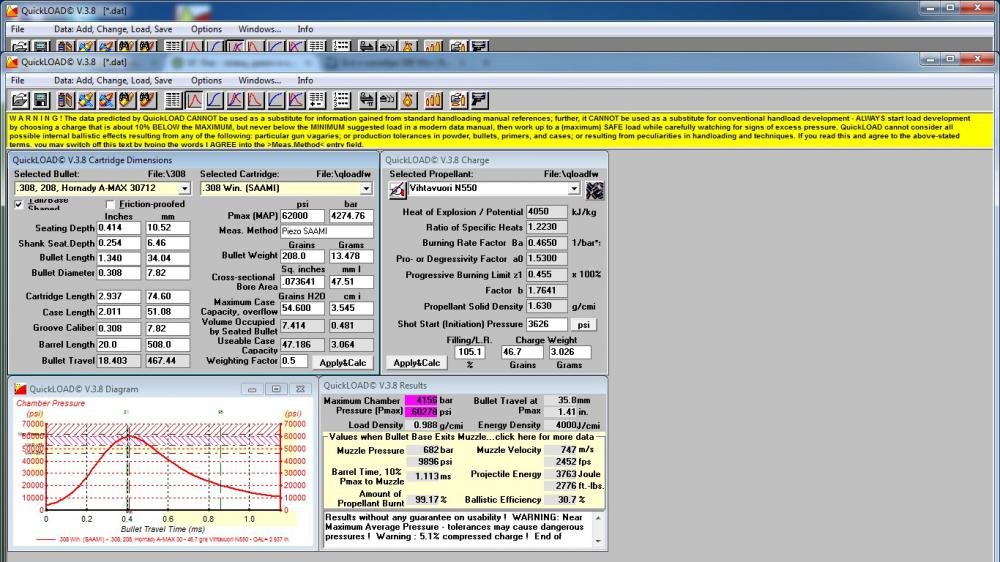Click the Bullet Length inches field
Image resolution: width=1000 pixels, height=562 pixels.
click(119, 258)
